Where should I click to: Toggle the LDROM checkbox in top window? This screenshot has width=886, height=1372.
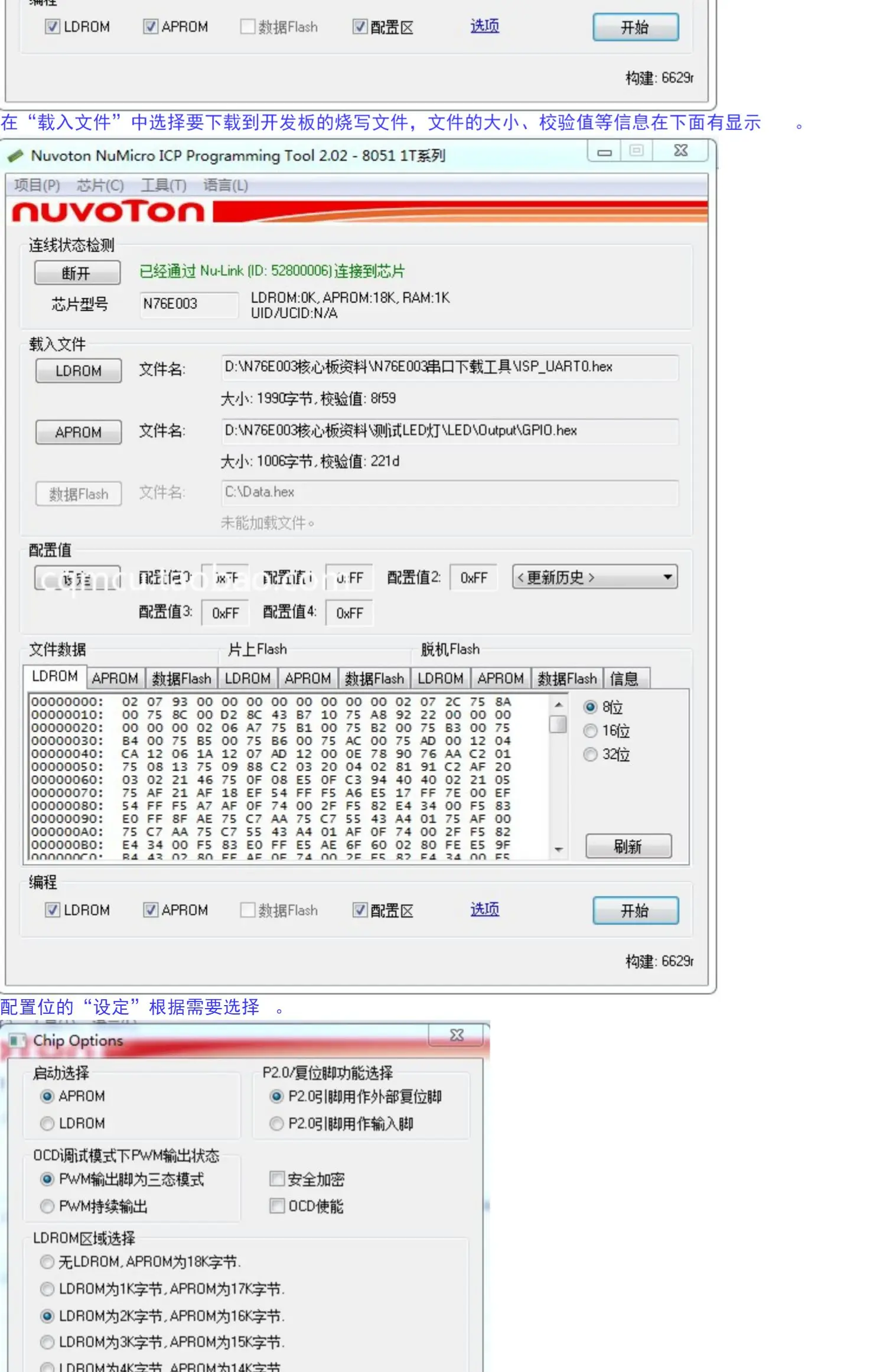[x=53, y=27]
